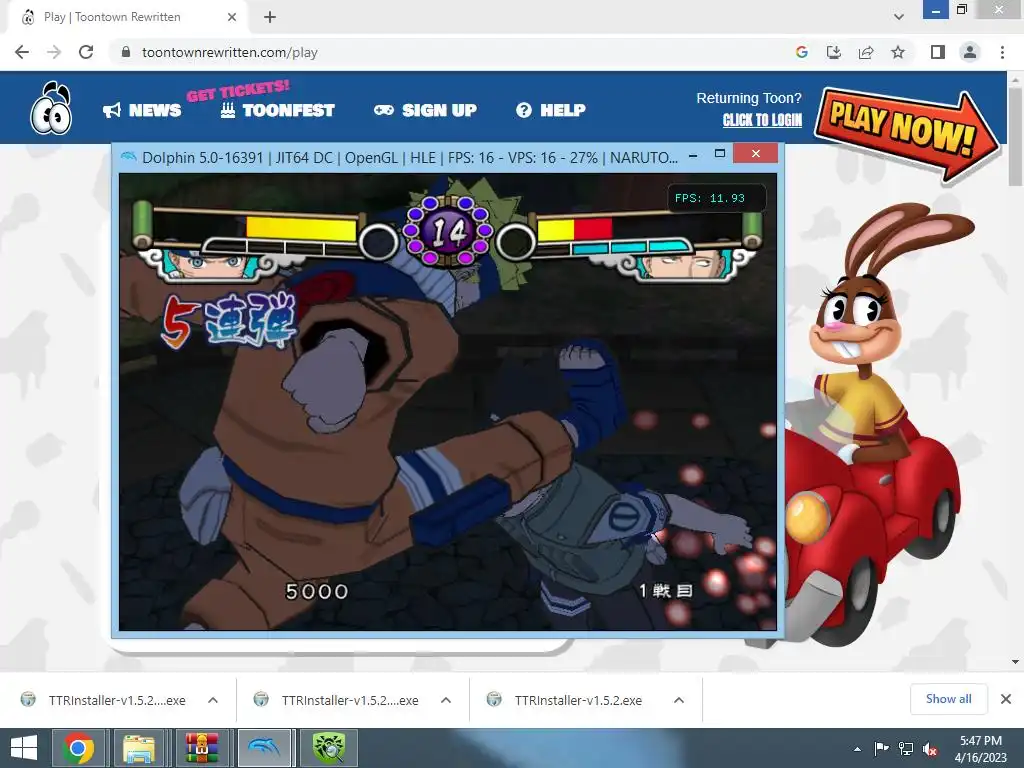Image resolution: width=1024 pixels, height=768 pixels.
Task: Click the 5000 score text in the game
Action: [x=317, y=592]
